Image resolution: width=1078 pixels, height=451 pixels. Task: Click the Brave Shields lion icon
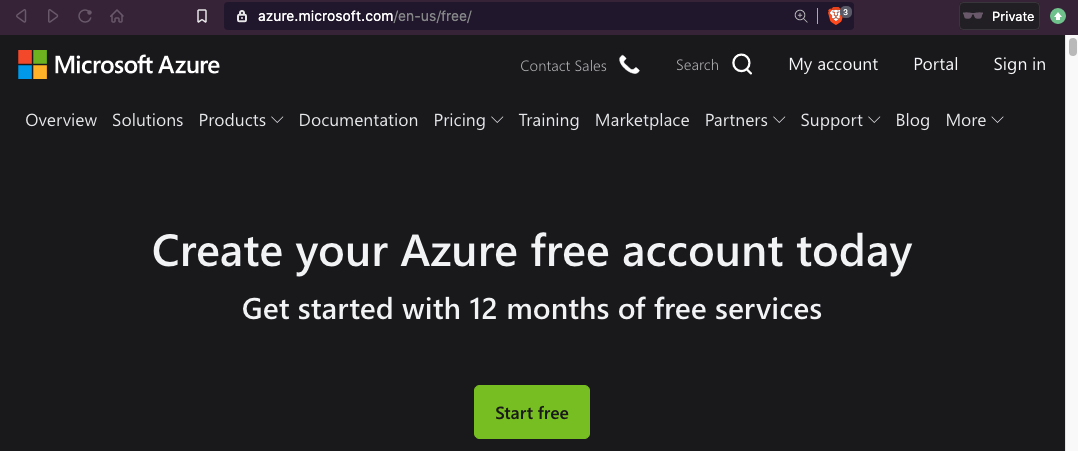836,16
